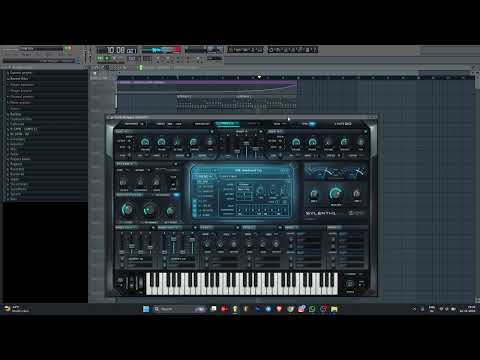Click Sylenth1 Osc A1 volume knob
Image resolution: width=480 pixels, height=360 pixels.
pos(144,143)
